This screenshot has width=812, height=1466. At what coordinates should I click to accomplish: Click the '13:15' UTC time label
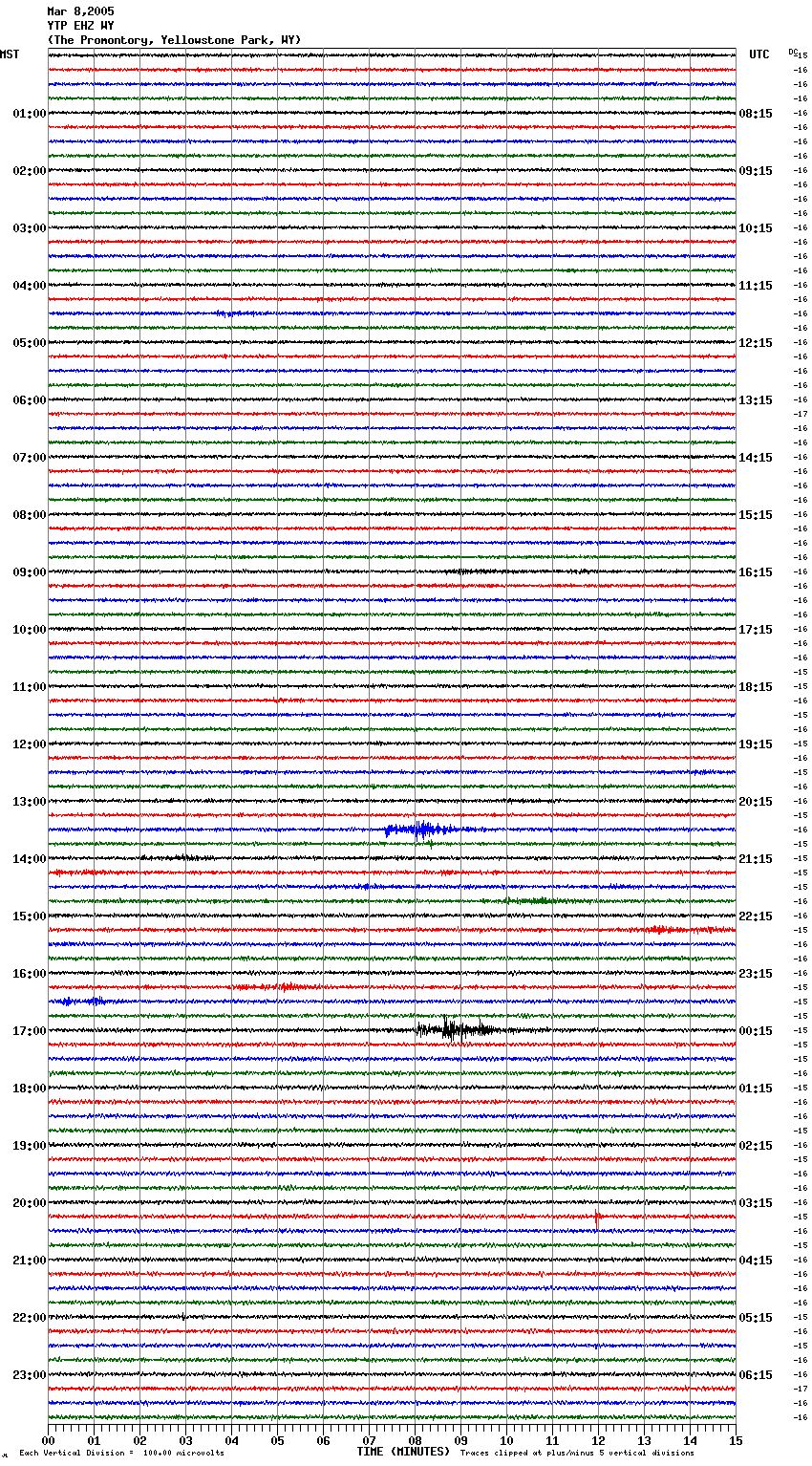(x=756, y=400)
